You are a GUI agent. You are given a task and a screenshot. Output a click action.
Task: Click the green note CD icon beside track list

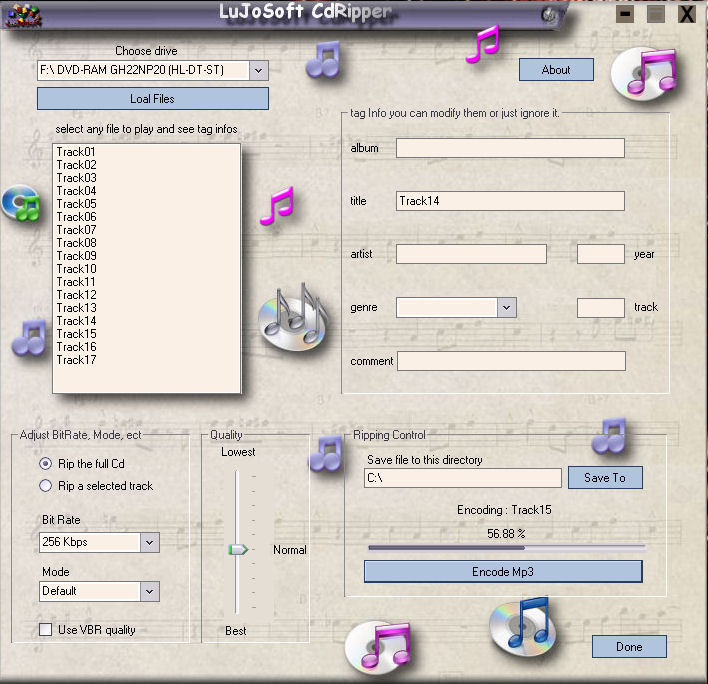[21, 203]
